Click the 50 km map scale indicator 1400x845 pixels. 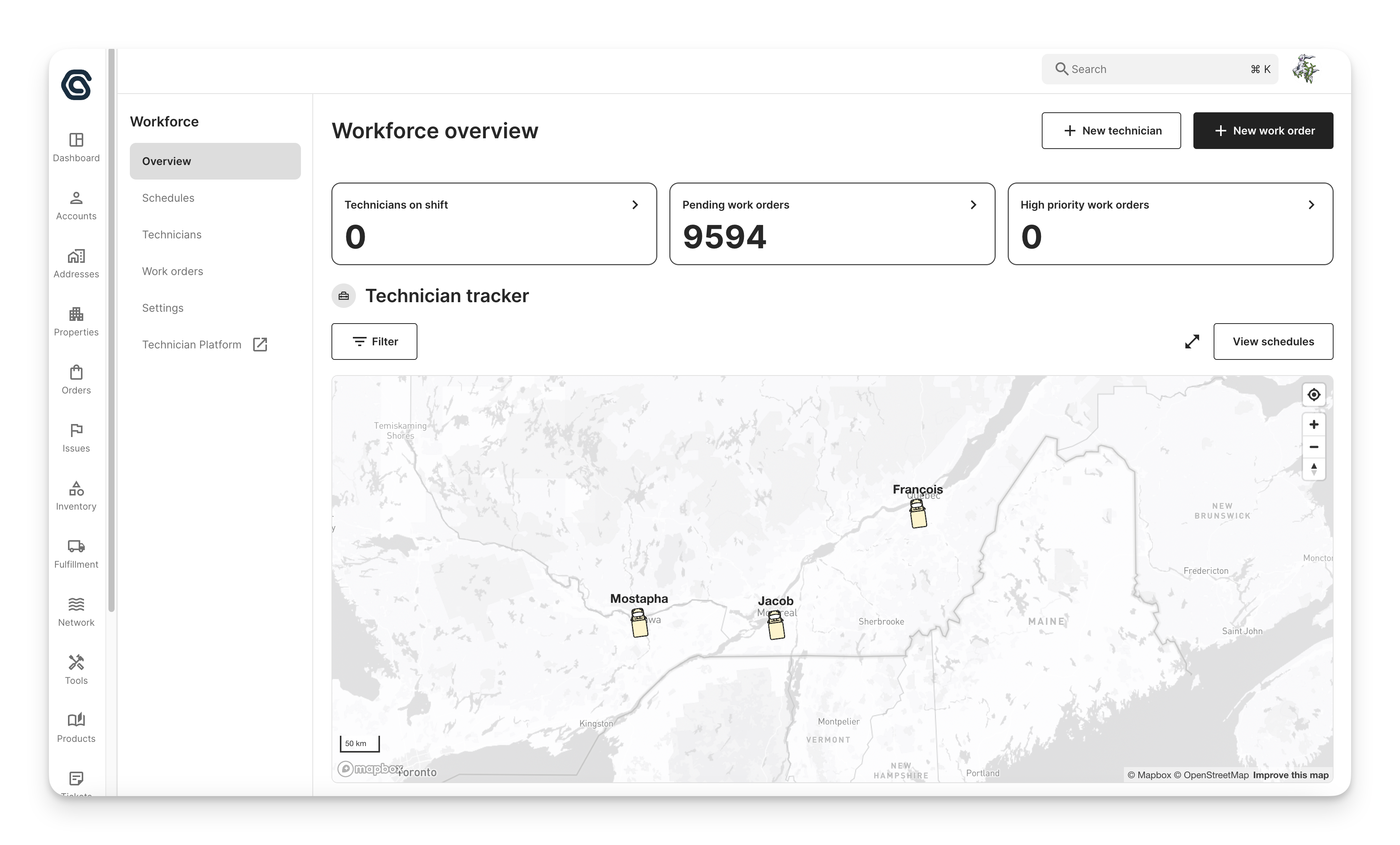[x=360, y=743]
